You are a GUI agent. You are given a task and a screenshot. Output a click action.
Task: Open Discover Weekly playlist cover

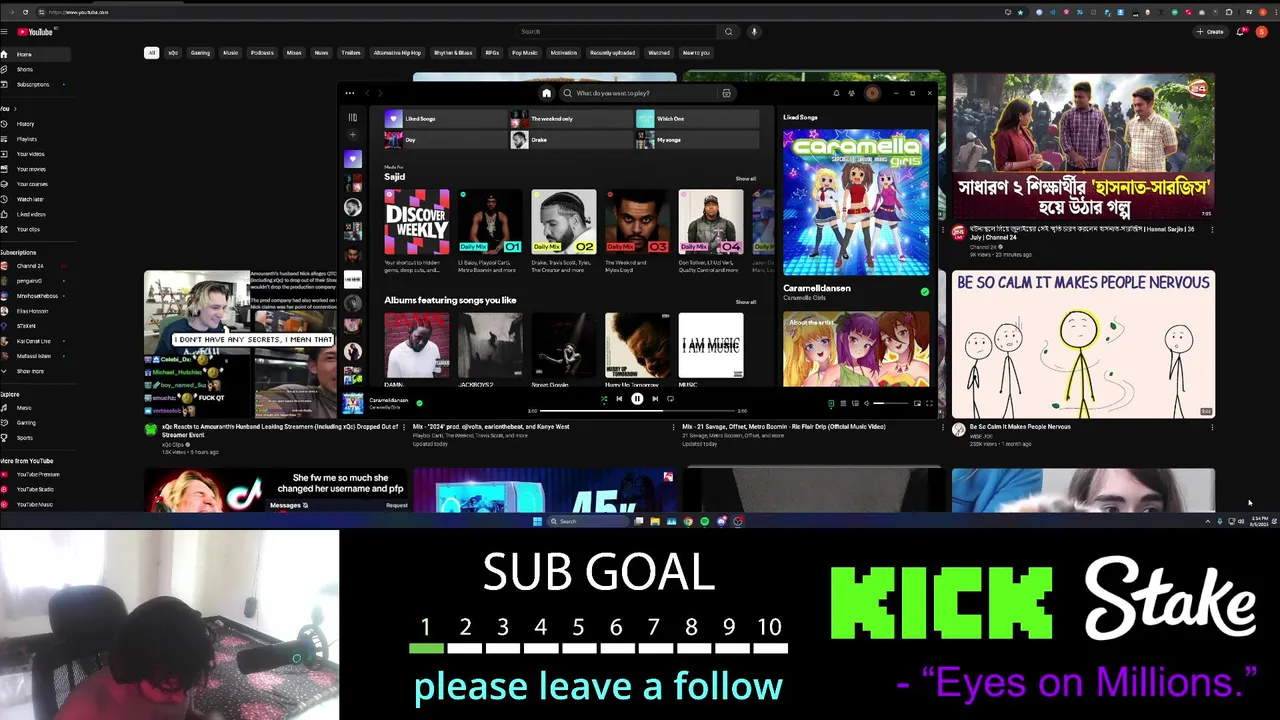417,221
